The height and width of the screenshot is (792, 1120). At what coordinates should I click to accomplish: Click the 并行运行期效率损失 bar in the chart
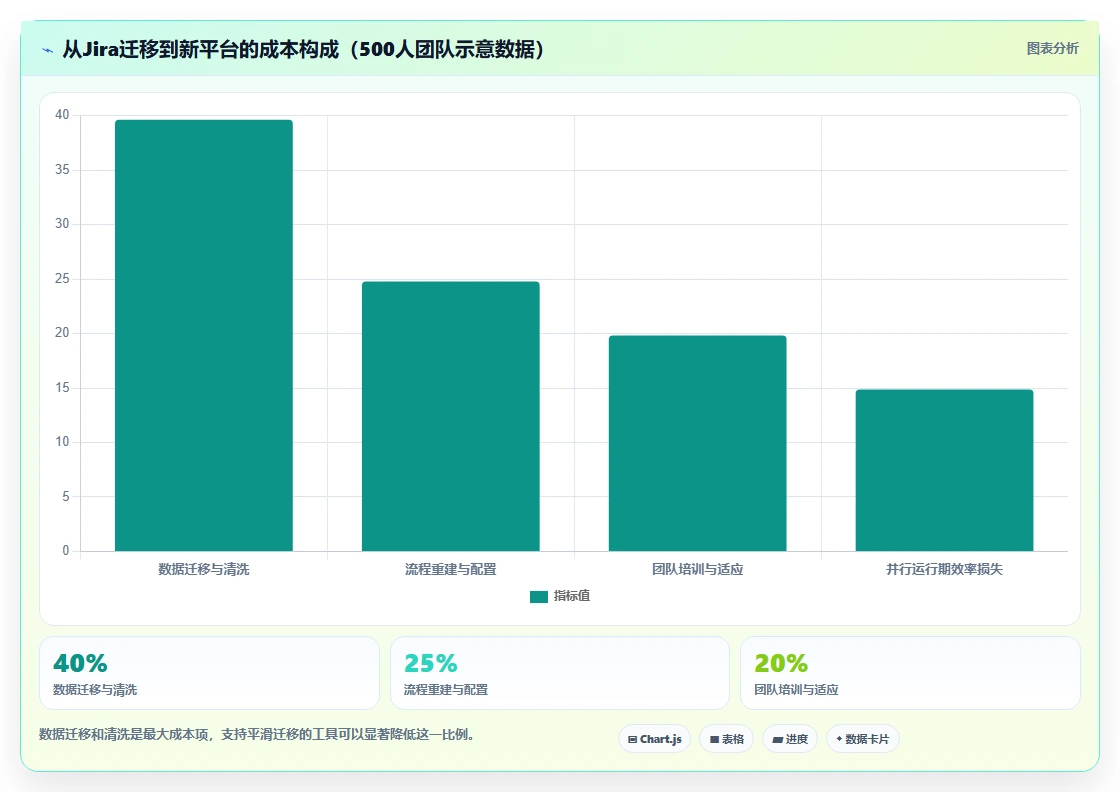[x=944, y=470]
